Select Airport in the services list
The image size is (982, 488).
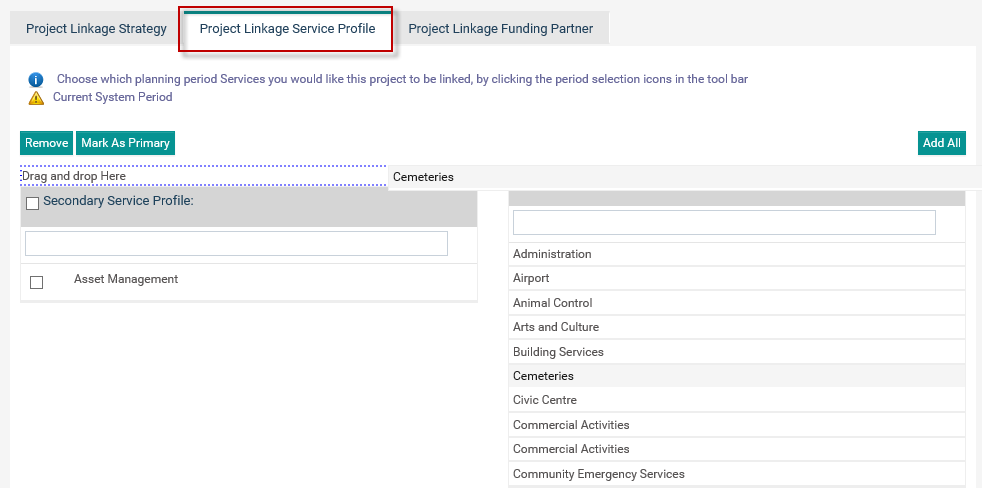[736, 278]
